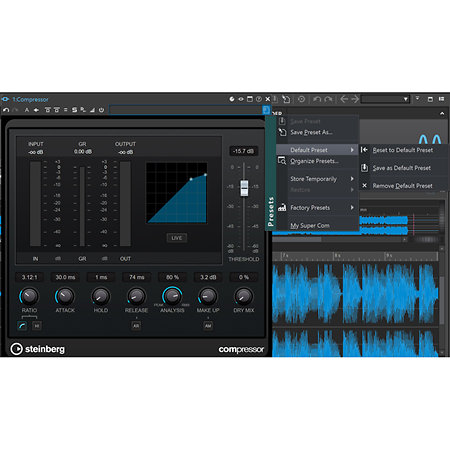Click the undo arrow in the plugin toolbar
Viewport: 450px width, 450px height.
(6, 110)
